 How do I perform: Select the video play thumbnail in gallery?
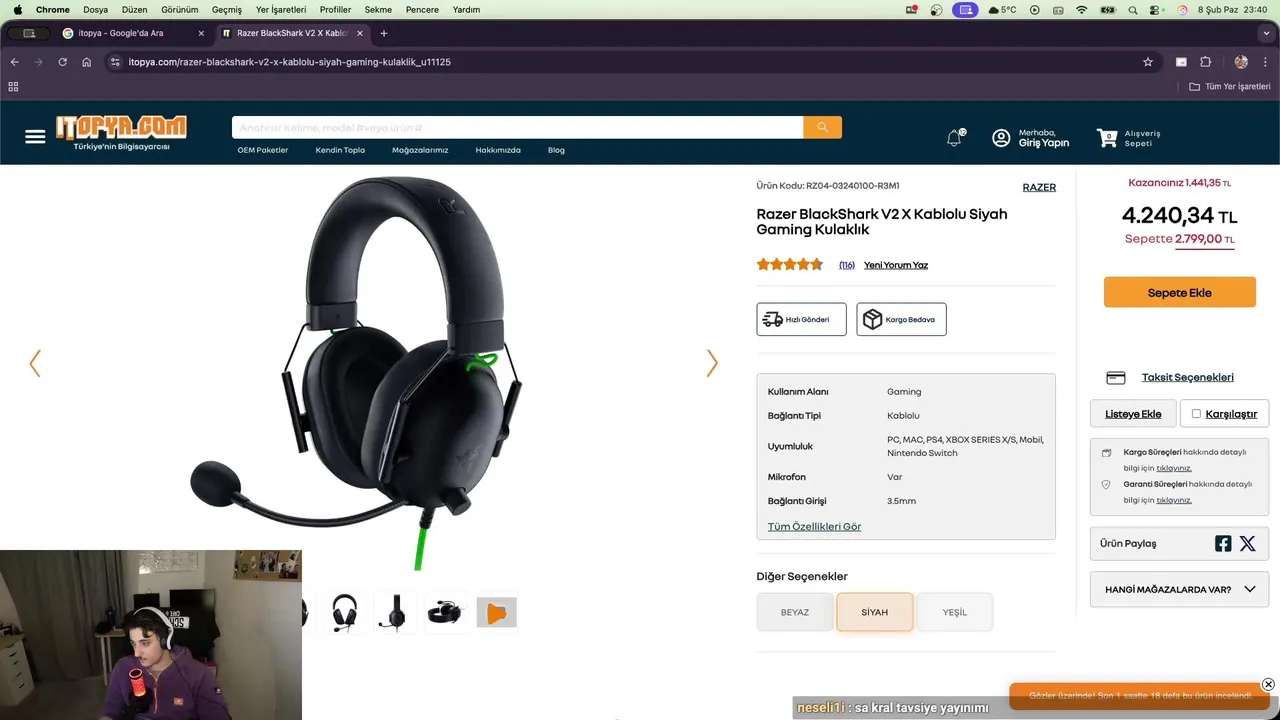pos(496,612)
